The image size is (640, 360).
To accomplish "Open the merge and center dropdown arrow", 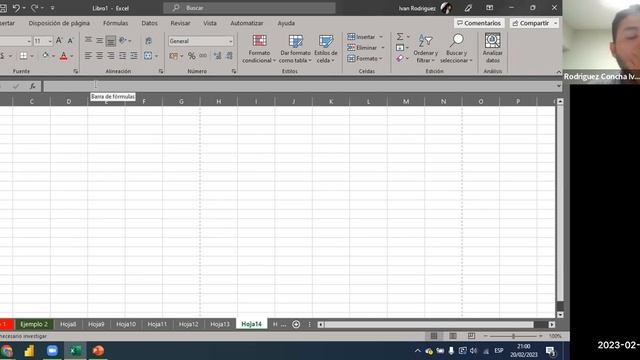I will (x=156, y=56).
